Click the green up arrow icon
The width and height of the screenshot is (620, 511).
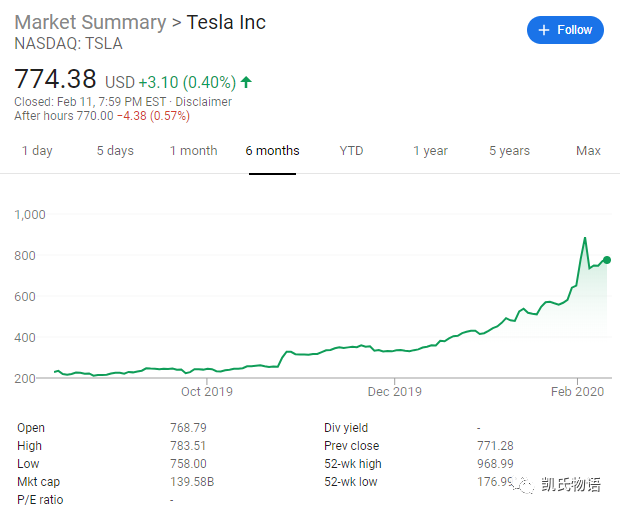(x=246, y=82)
